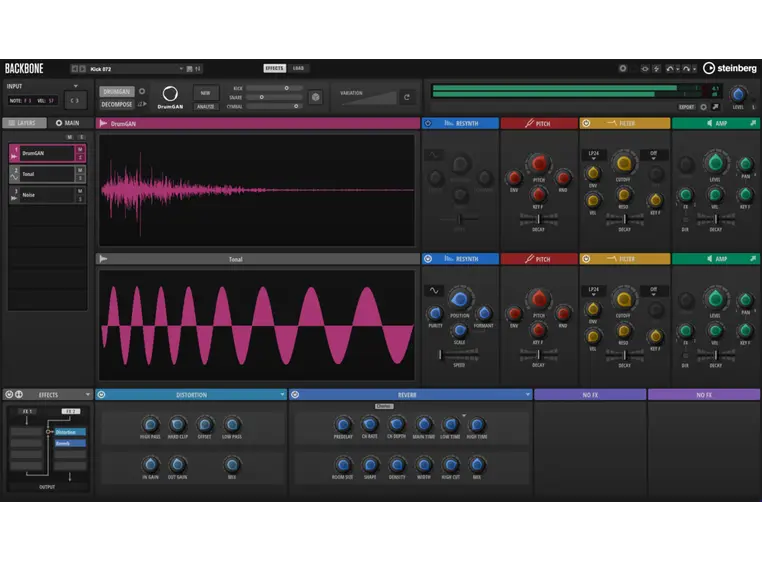Click the redo arrow icon
Image resolution: width=762 pixels, height=562 pixels.
(686, 69)
